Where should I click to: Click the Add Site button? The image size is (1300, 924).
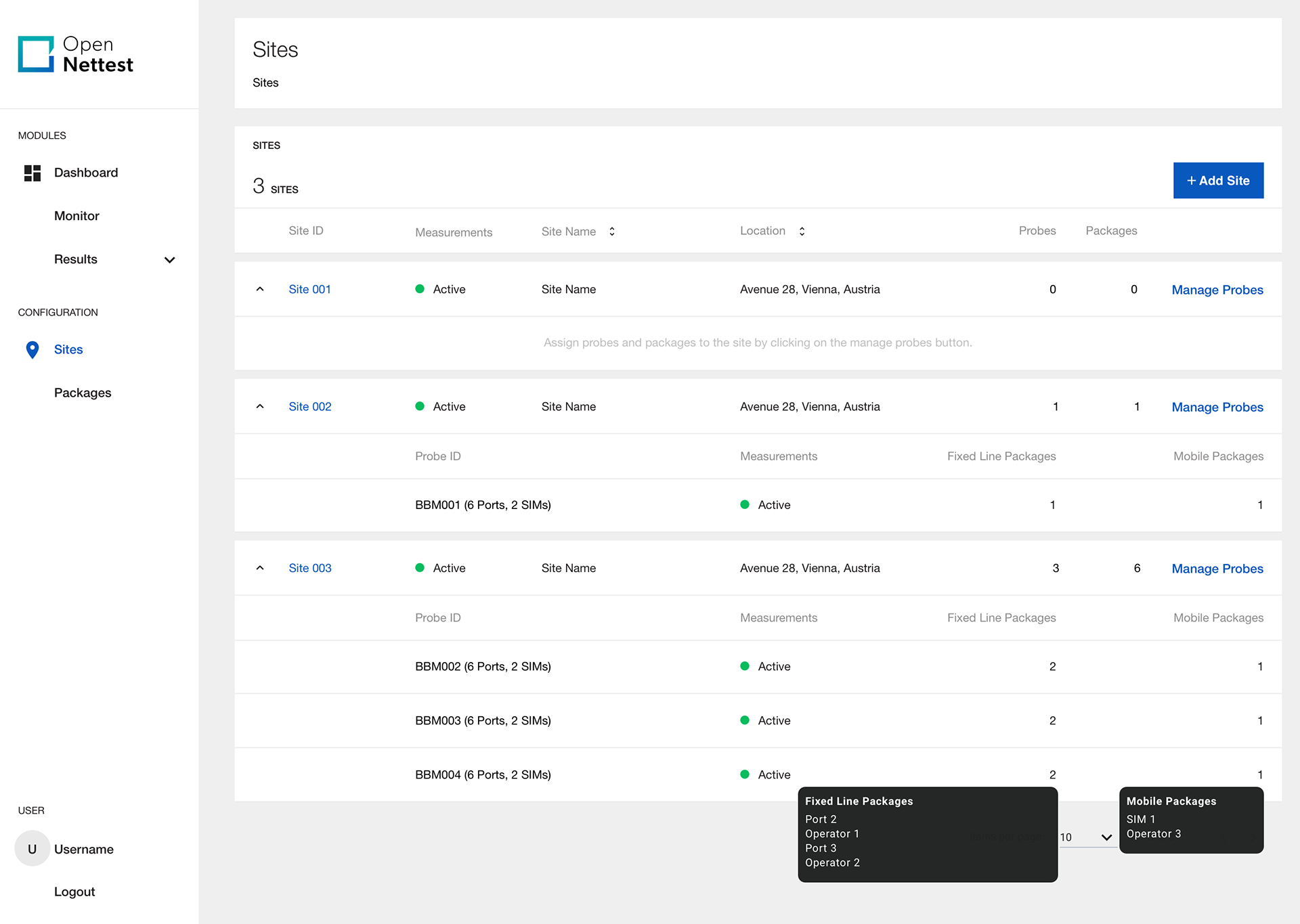(x=1217, y=181)
